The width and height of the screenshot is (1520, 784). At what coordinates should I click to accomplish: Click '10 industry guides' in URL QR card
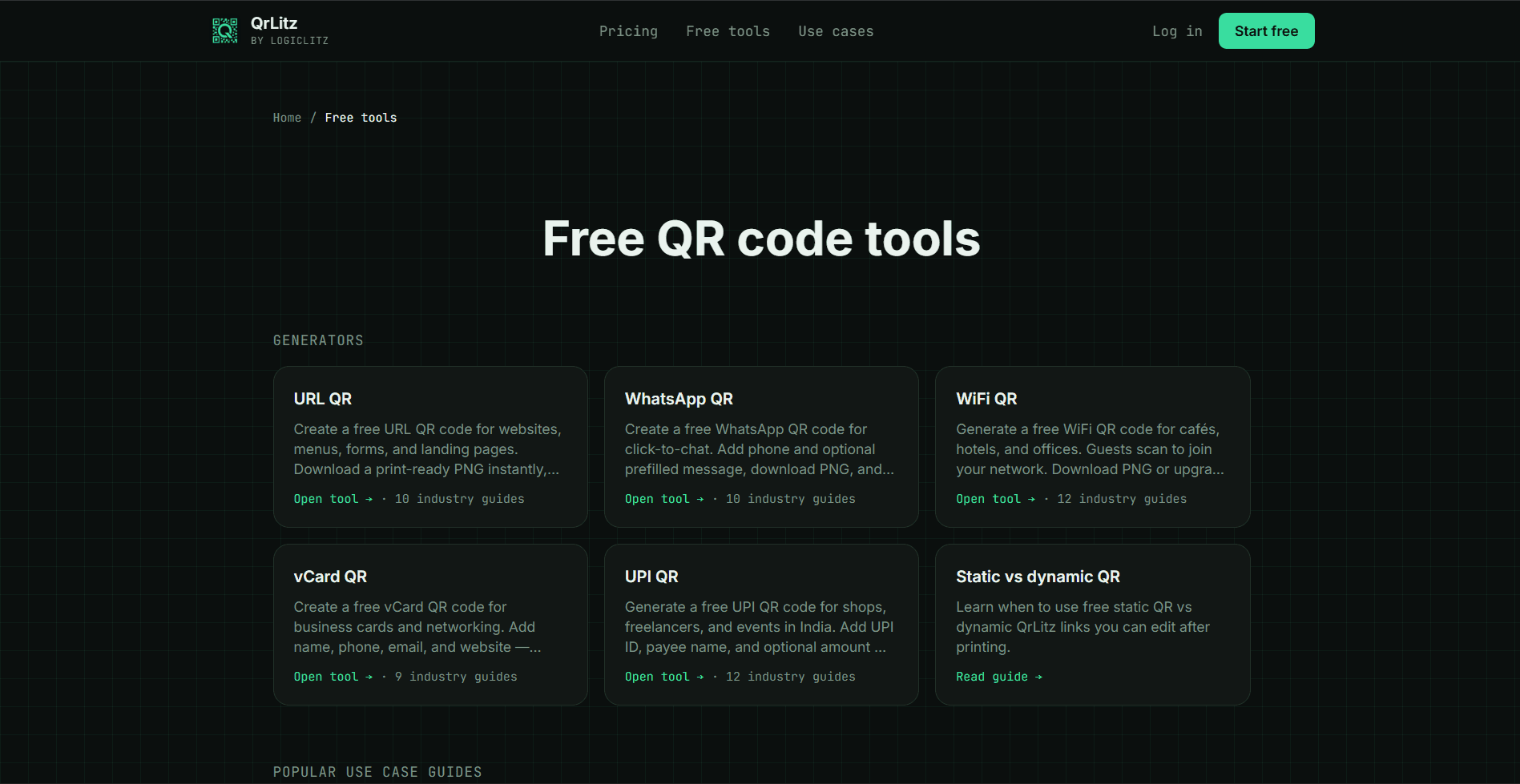coord(459,499)
